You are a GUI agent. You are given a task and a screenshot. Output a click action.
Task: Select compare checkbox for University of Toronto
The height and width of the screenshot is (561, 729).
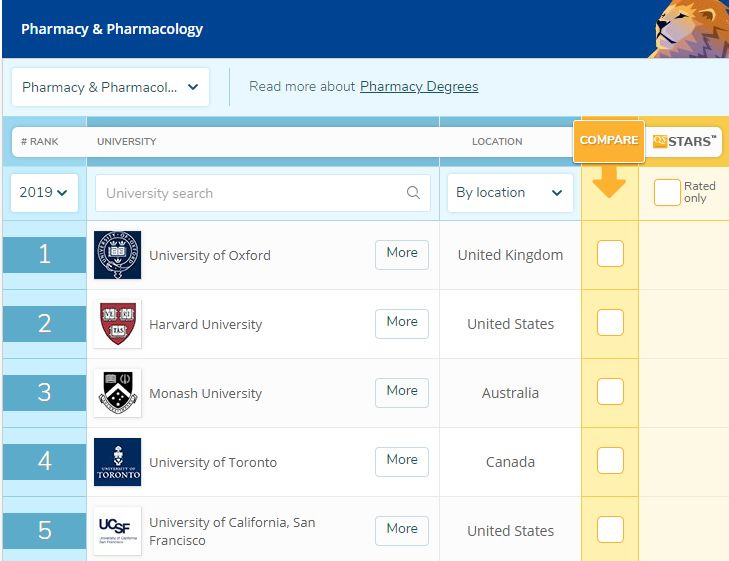pyautogui.click(x=610, y=461)
